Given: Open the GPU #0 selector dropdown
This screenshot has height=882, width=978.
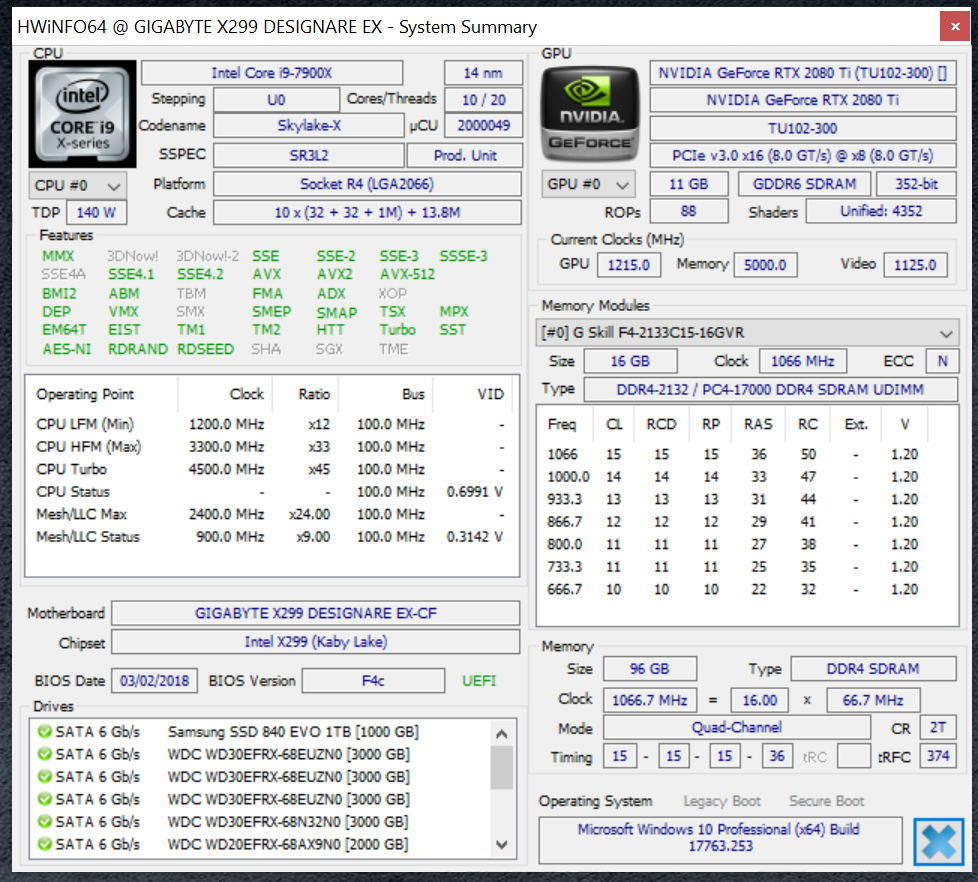Looking at the screenshot, I should click(x=588, y=185).
